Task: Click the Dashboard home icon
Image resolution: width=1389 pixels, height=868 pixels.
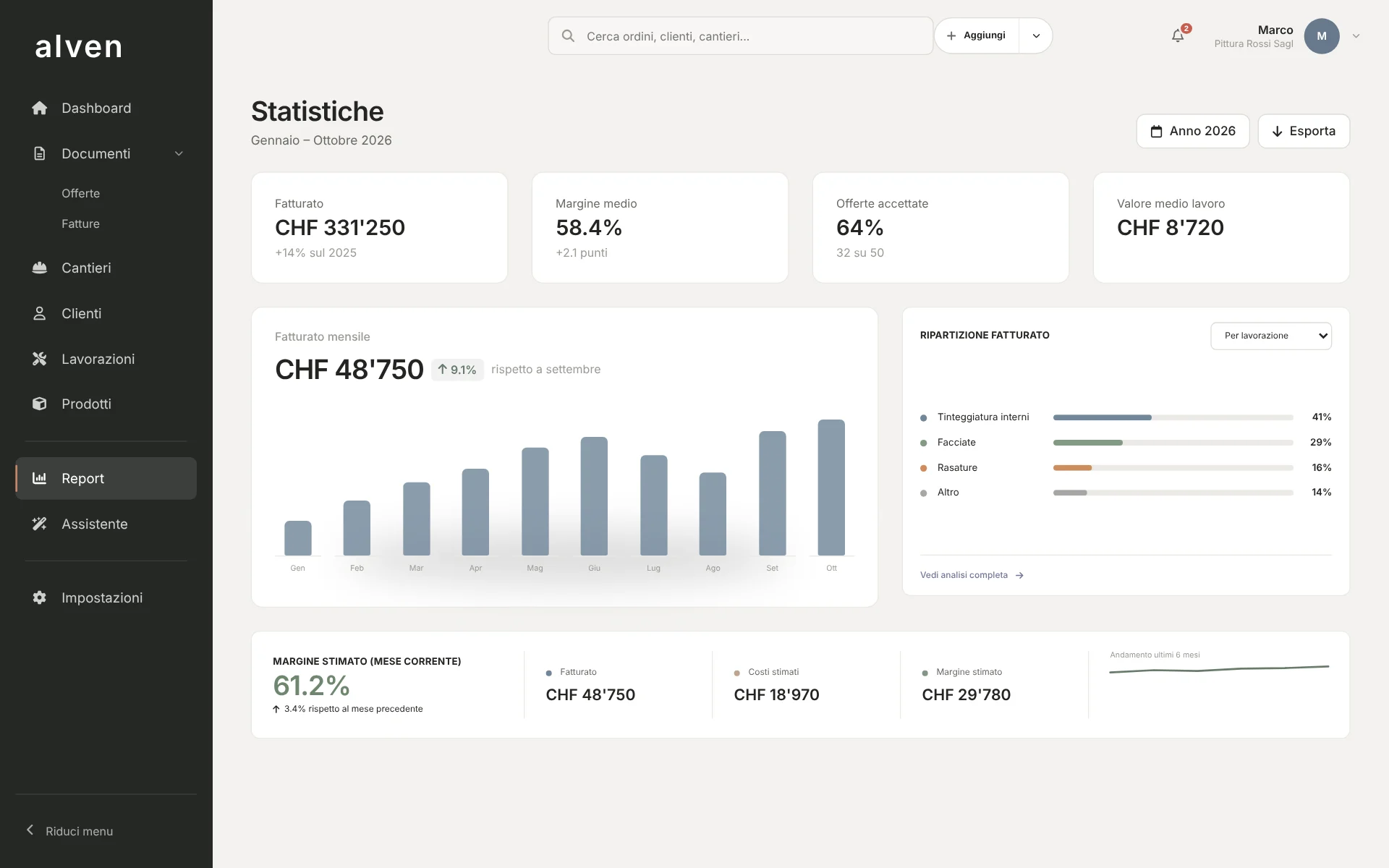Action: click(40, 108)
